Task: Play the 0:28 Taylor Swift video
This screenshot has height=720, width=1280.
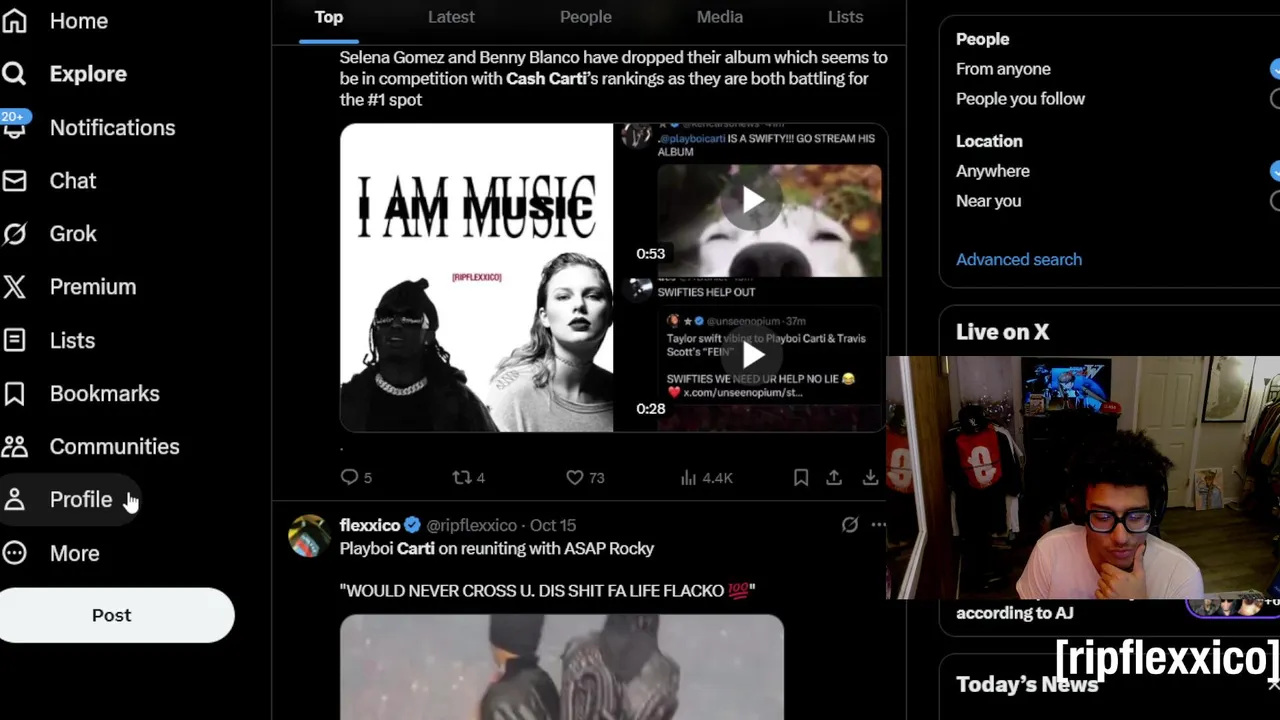Action: [x=753, y=354]
